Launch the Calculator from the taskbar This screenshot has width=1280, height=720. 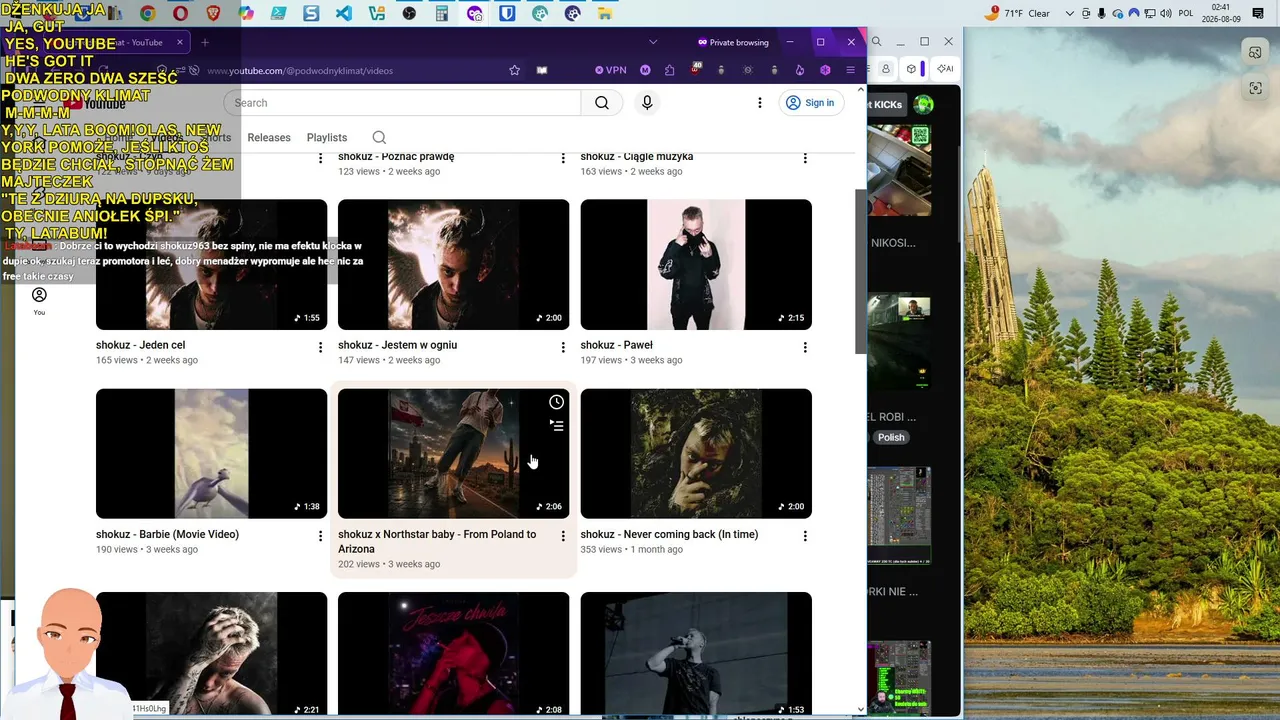coord(442,14)
